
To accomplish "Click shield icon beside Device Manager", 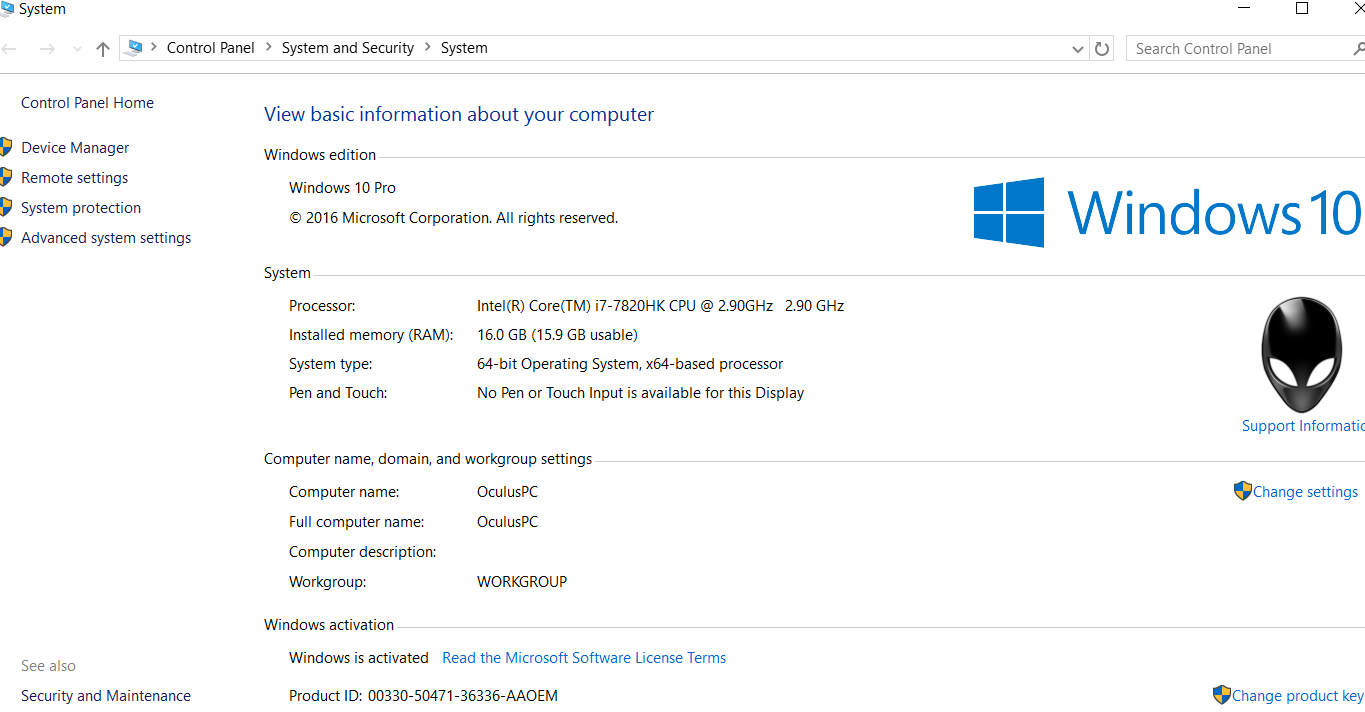I will pyautogui.click(x=6, y=147).
